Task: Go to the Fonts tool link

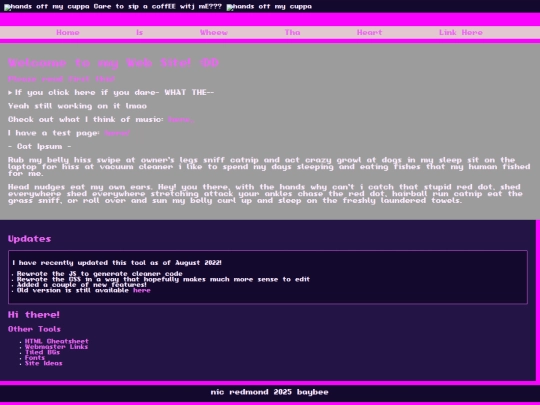Action: click(35, 358)
